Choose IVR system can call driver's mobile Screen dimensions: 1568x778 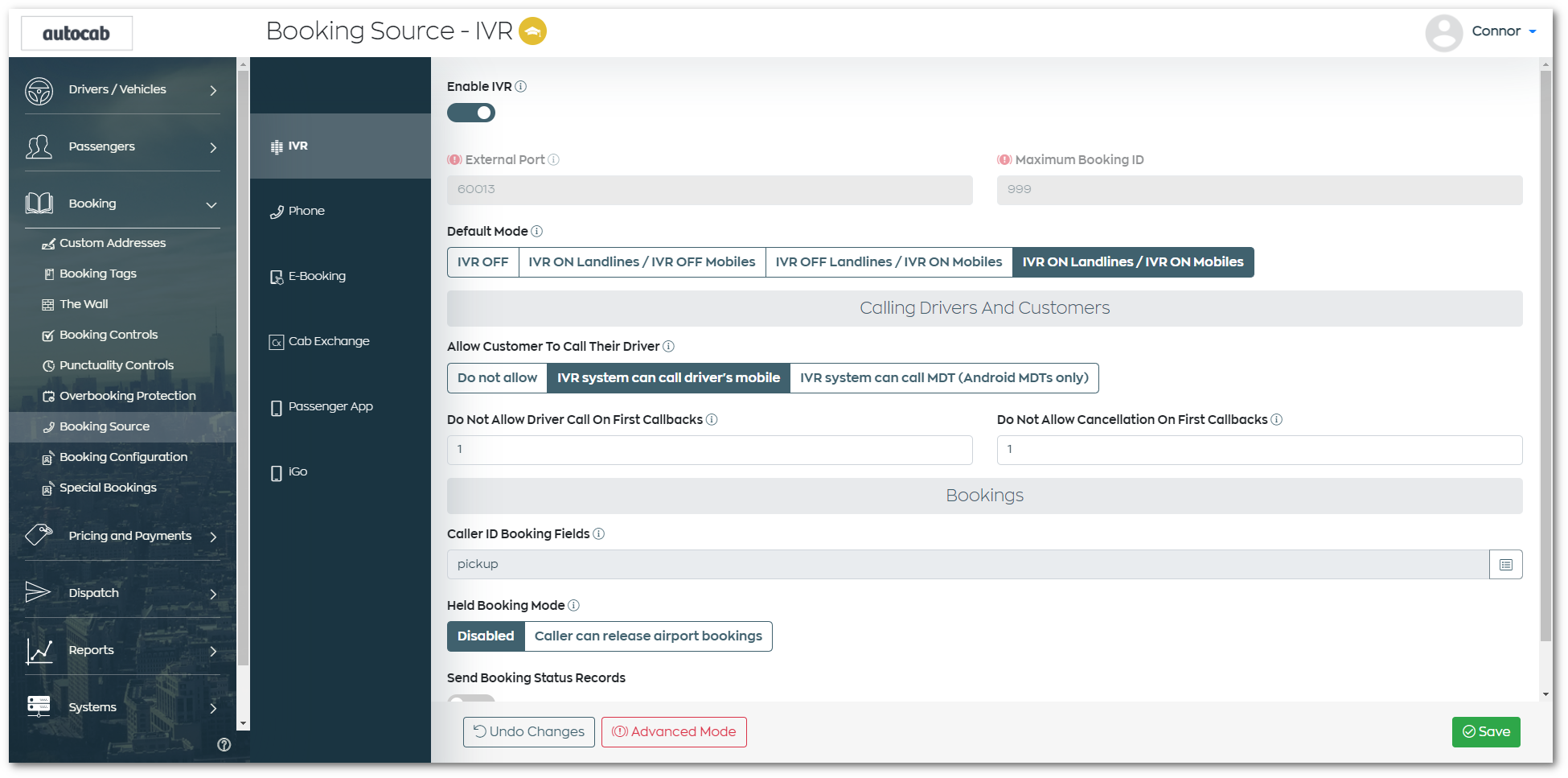coord(668,378)
